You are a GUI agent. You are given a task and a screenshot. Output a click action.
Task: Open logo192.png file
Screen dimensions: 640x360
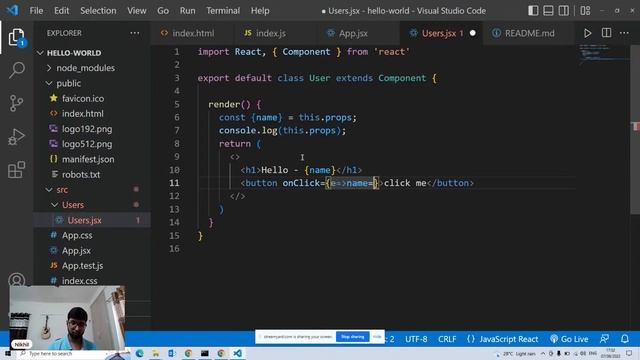[x=87, y=129]
